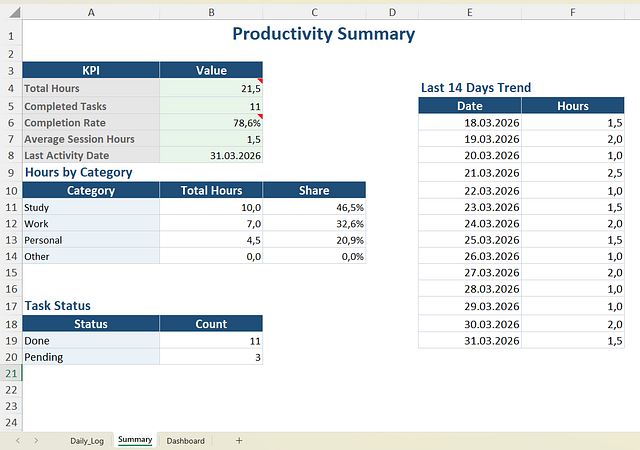Click the Productivity Summary title
640x450 pixels.
324,33
